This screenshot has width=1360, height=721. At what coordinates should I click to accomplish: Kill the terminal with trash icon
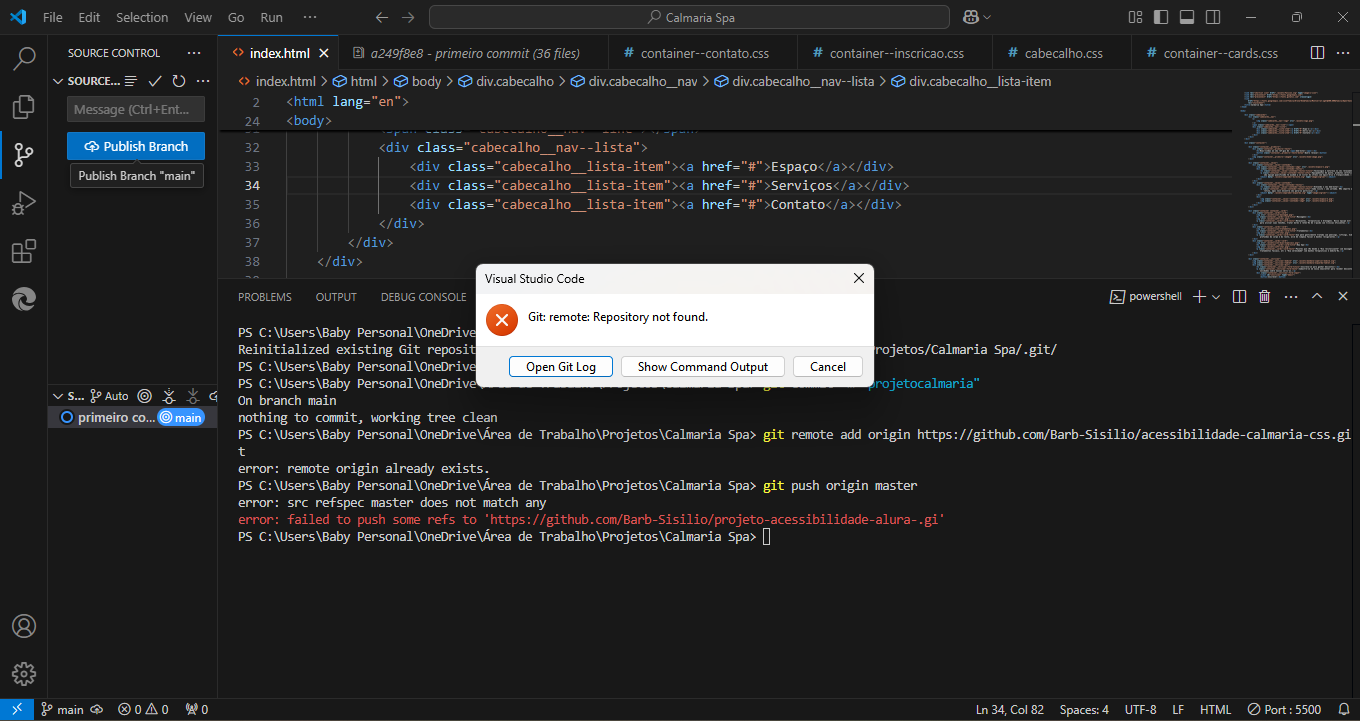(x=1264, y=297)
